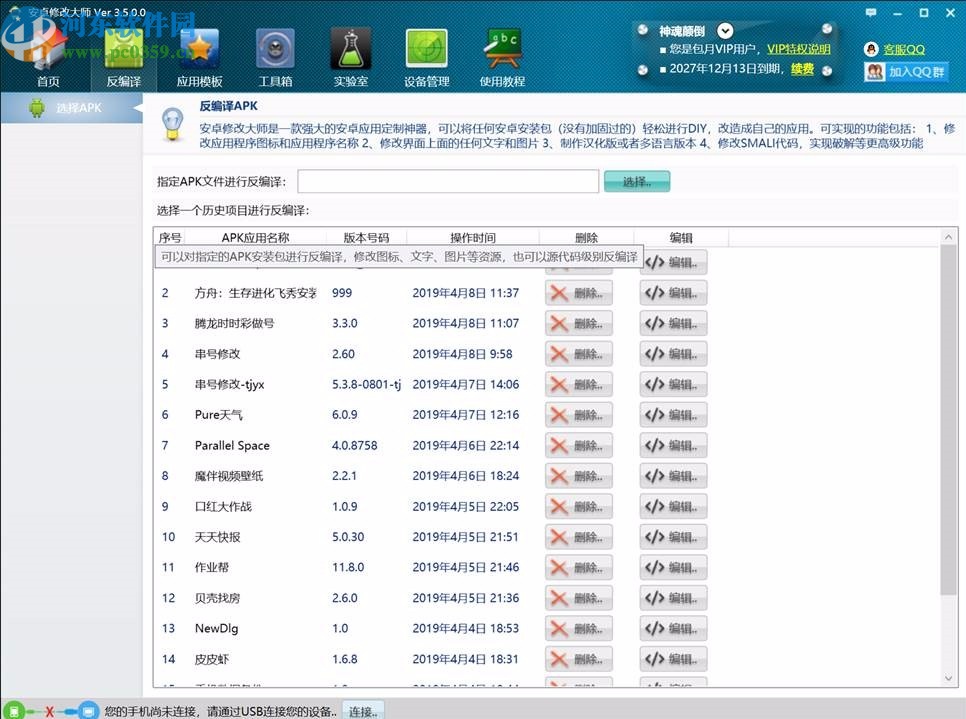Screen dimensions: 966x719
Task: Click the APK file path input field
Action: (x=447, y=181)
